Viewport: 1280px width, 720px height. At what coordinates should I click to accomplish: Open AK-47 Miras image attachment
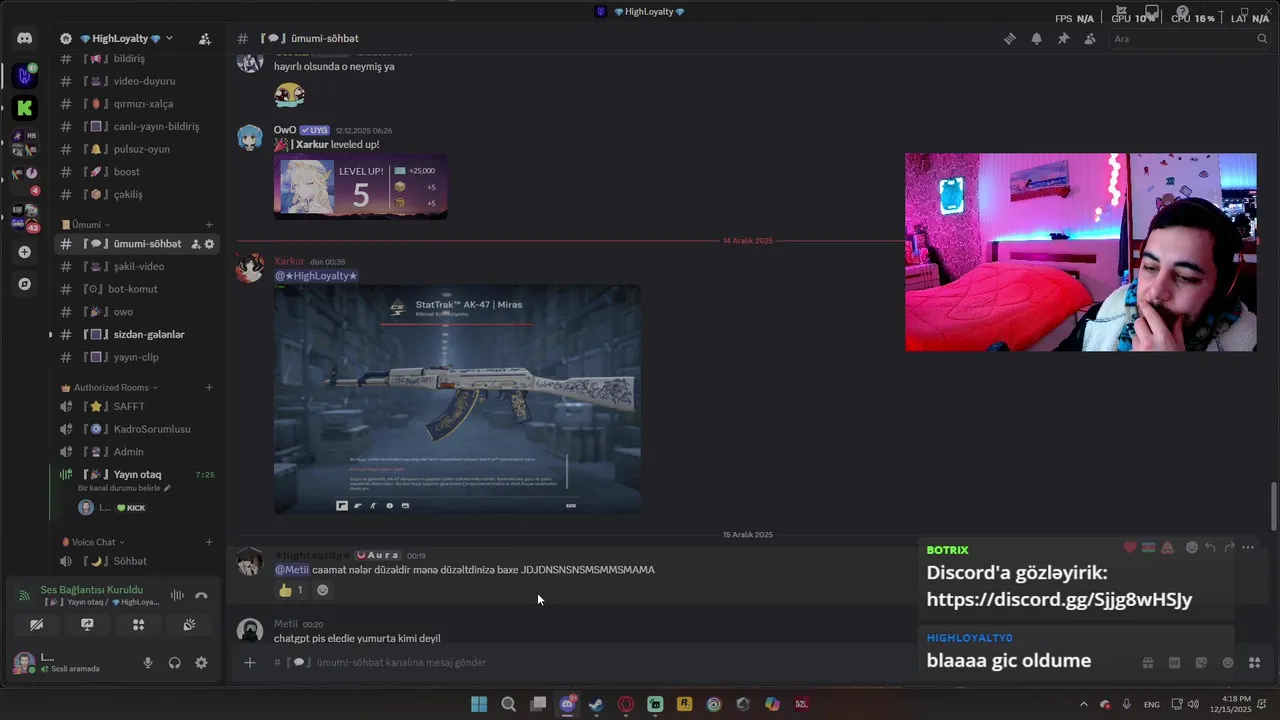pyautogui.click(x=457, y=399)
